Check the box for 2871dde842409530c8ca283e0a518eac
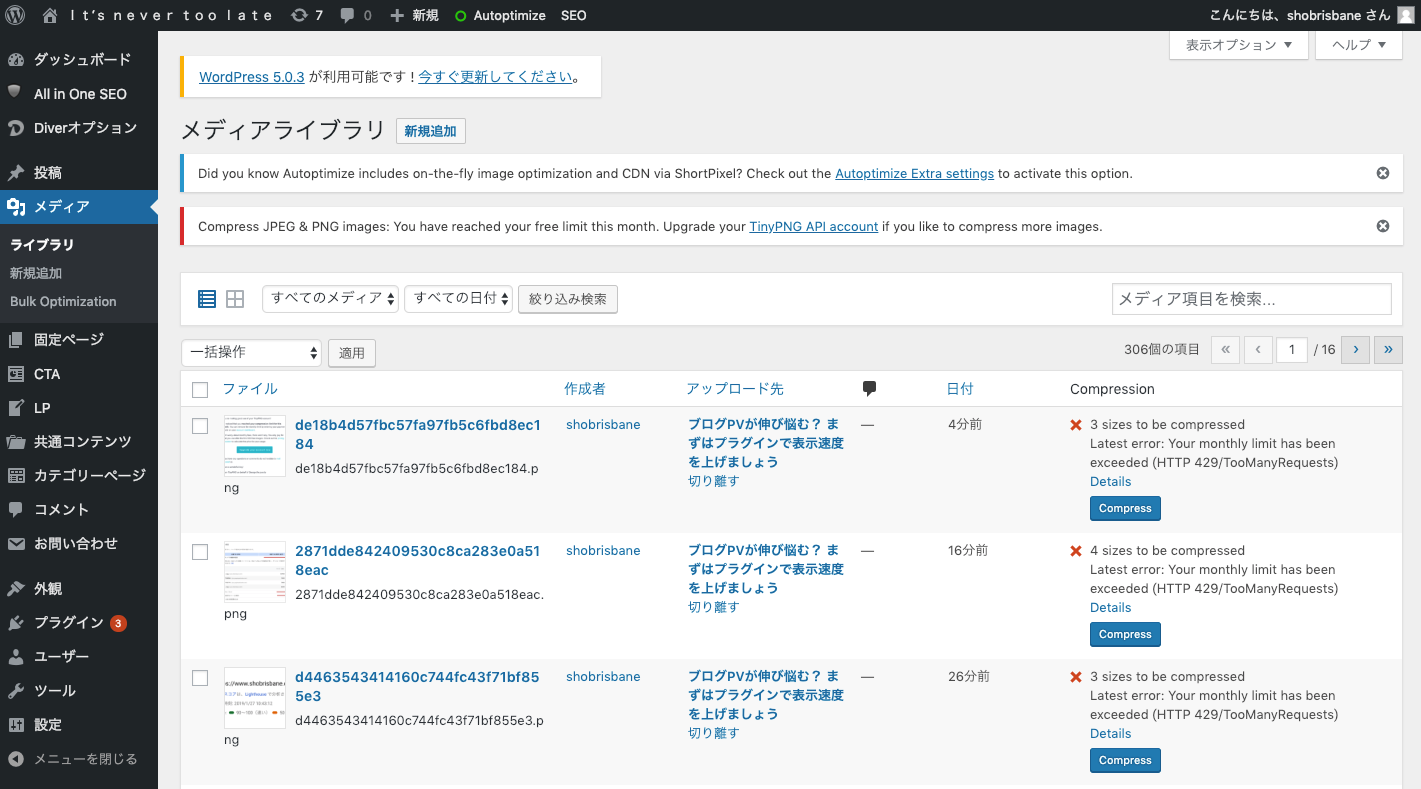 [200, 552]
